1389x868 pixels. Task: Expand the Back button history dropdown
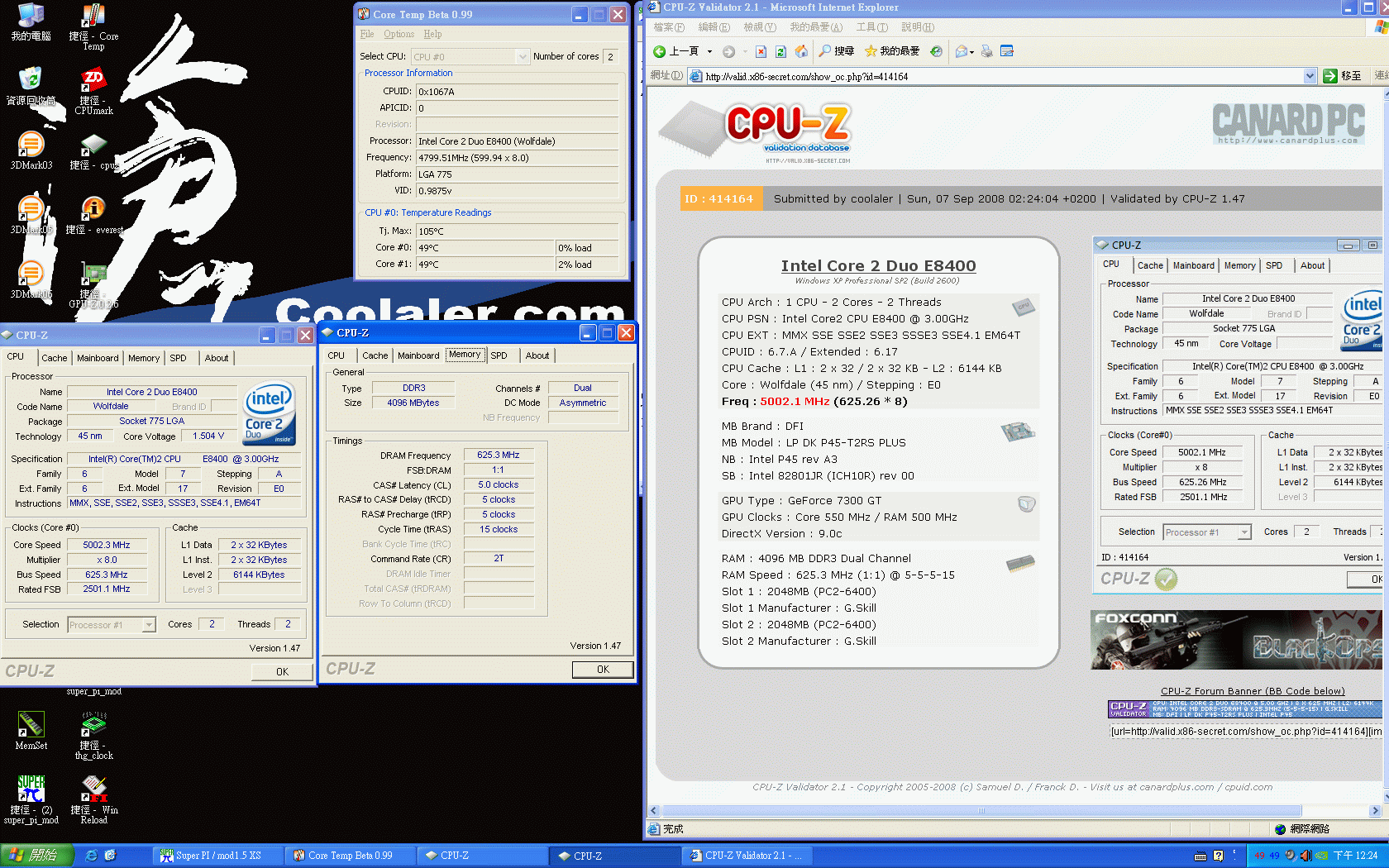[709, 51]
